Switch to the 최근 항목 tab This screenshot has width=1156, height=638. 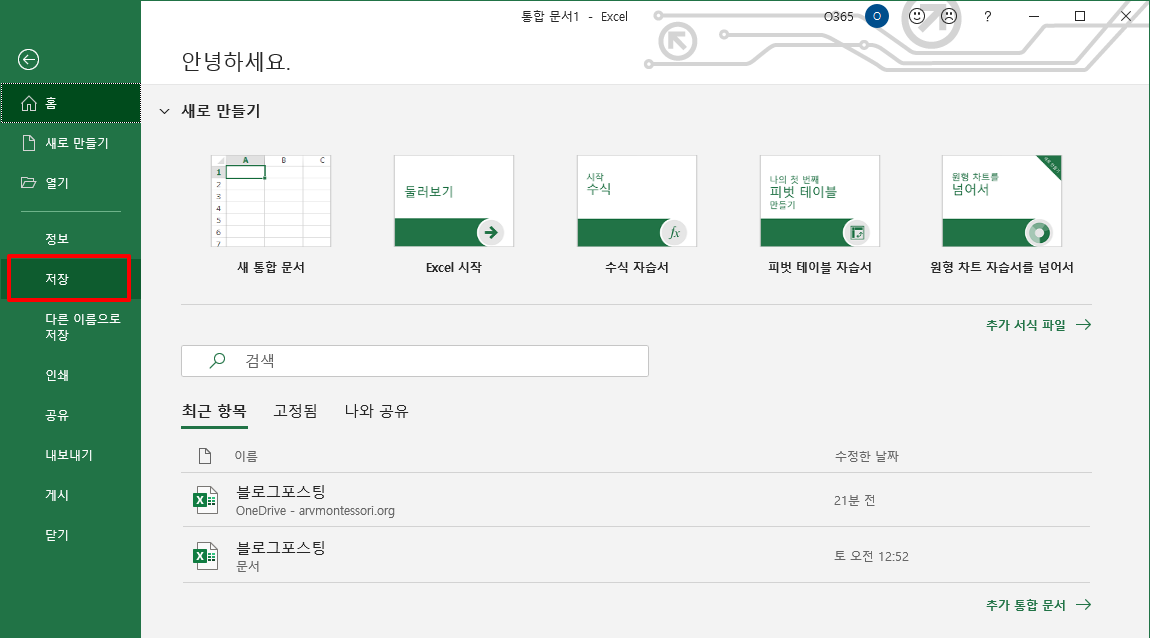[x=214, y=412]
